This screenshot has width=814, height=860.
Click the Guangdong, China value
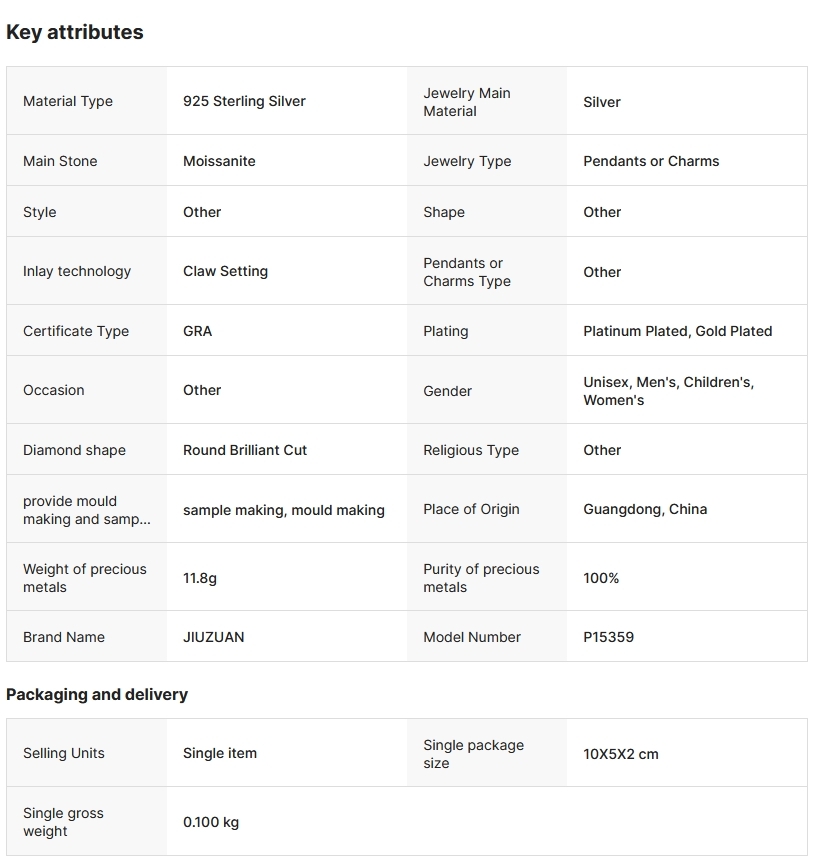coord(645,509)
